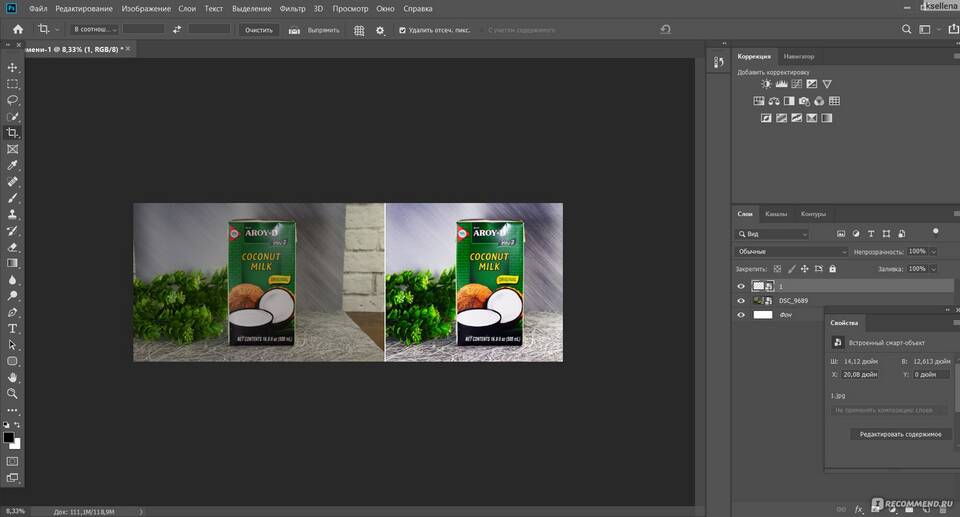Add Levels adjustment
This screenshot has height=517, width=960.
781,84
